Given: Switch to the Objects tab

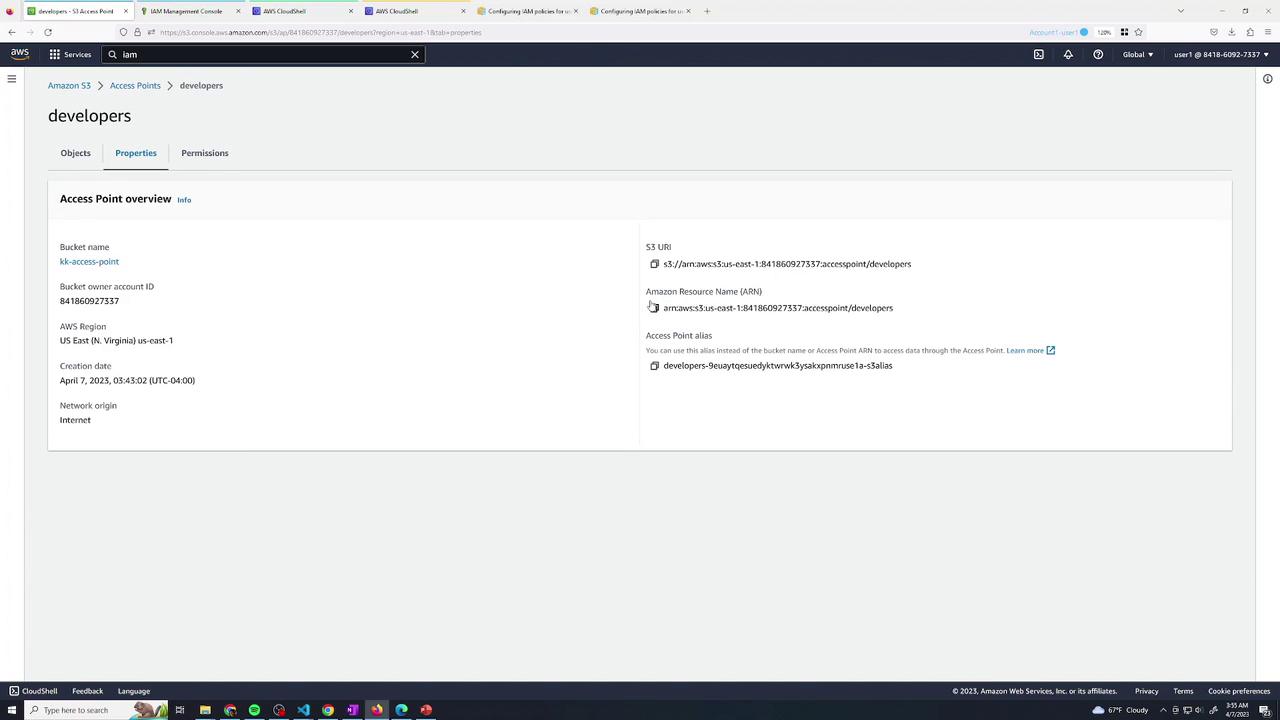Looking at the screenshot, I should point(75,153).
